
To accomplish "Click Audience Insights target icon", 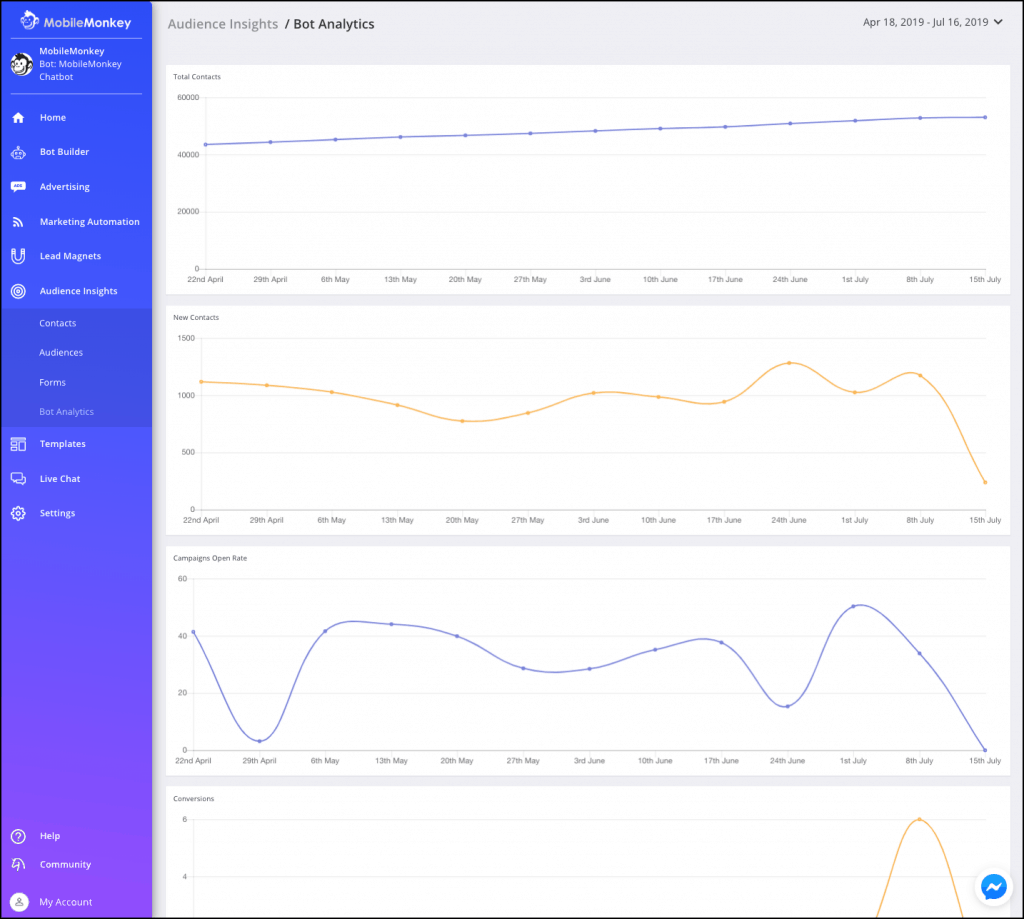I will tap(18, 291).
